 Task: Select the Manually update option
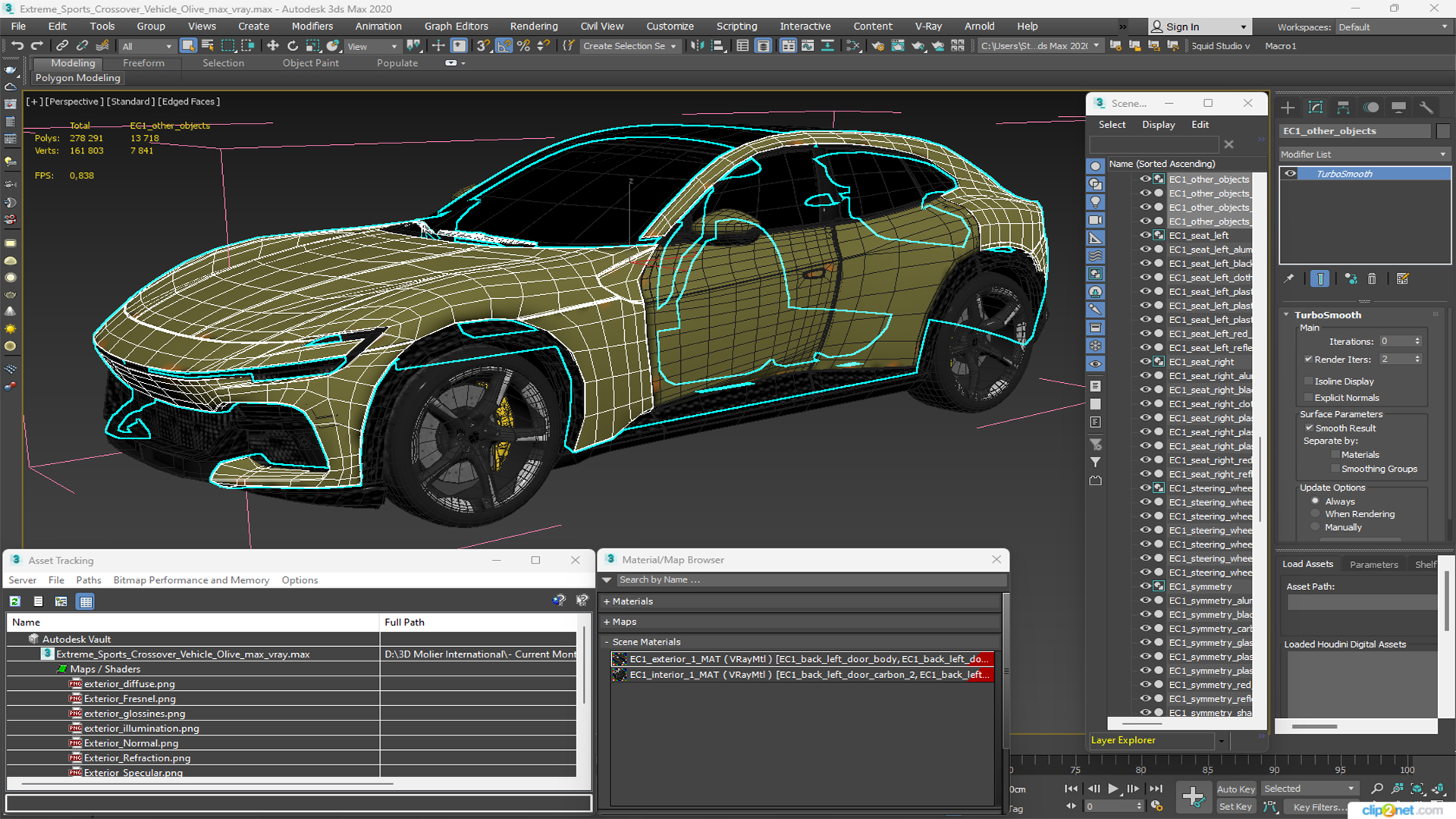pyautogui.click(x=1316, y=527)
